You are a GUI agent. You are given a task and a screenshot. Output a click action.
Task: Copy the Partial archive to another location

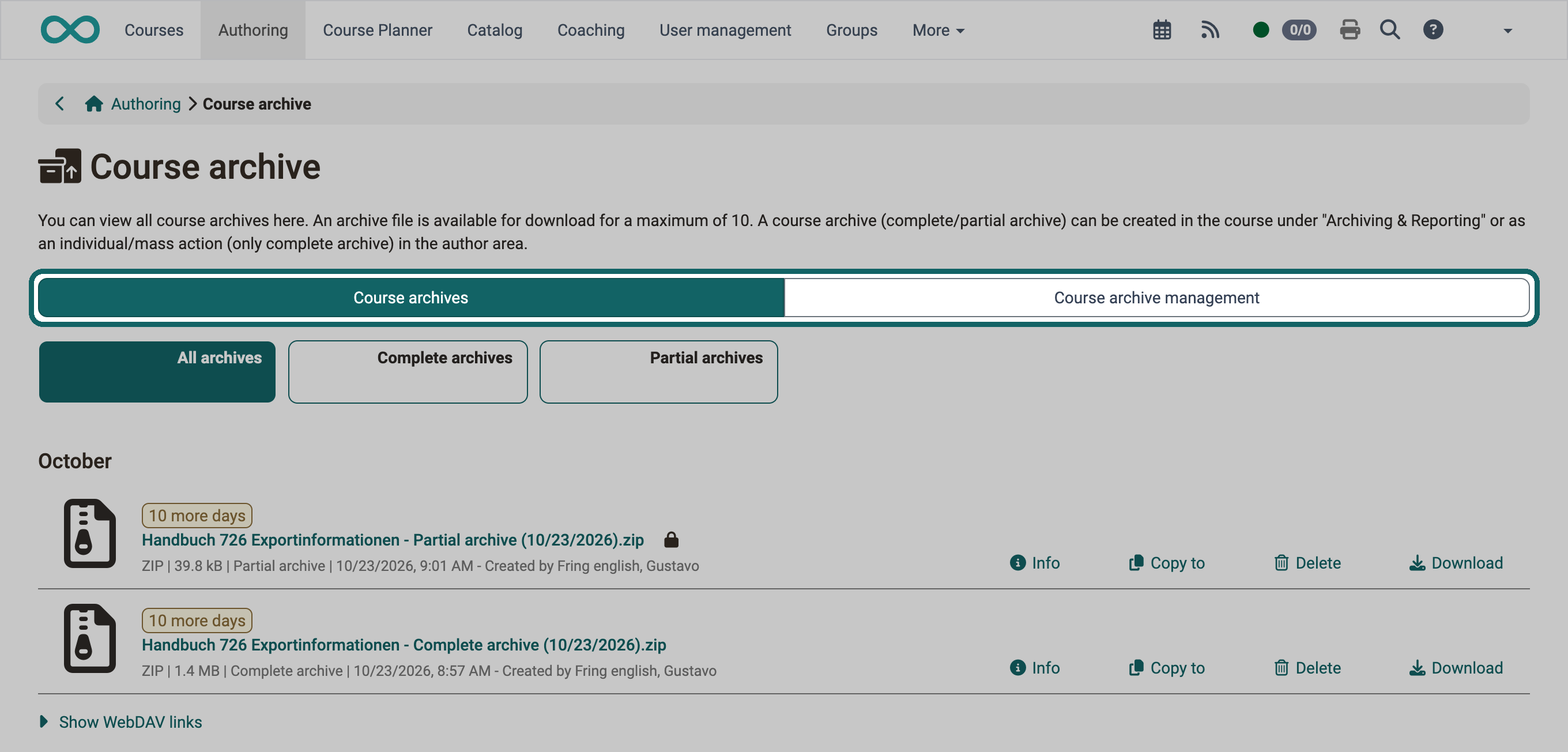click(1166, 563)
